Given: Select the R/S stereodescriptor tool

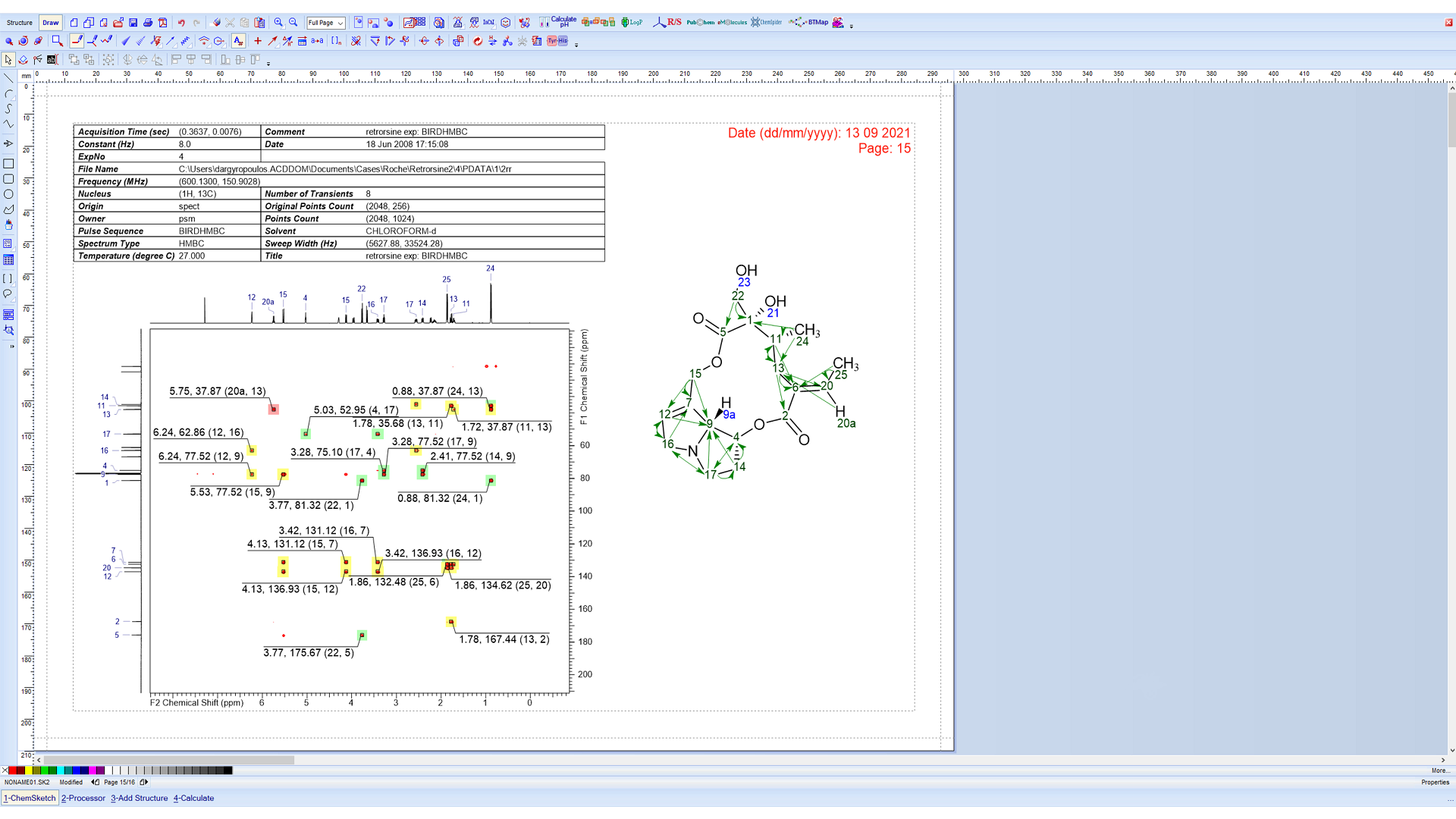Looking at the screenshot, I should [672, 23].
